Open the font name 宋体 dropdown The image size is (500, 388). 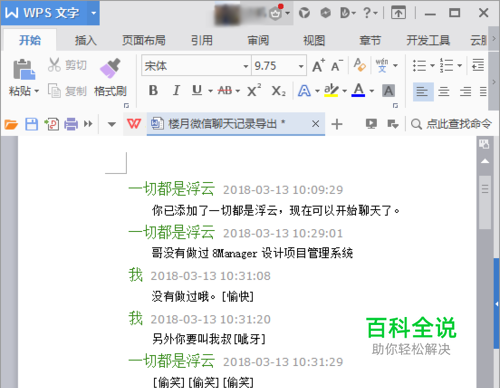(246, 66)
